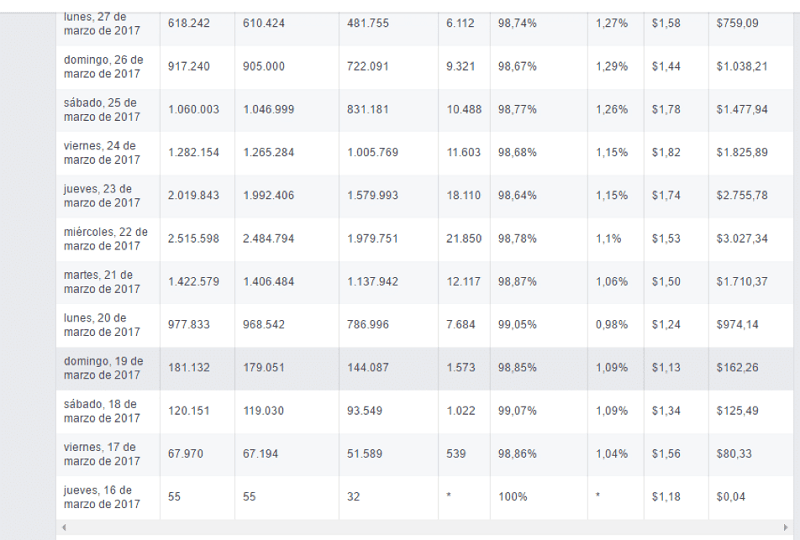Select the domingo, 26 de marzo date cell
The width and height of the screenshot is (800, 540).
(102, 66)
